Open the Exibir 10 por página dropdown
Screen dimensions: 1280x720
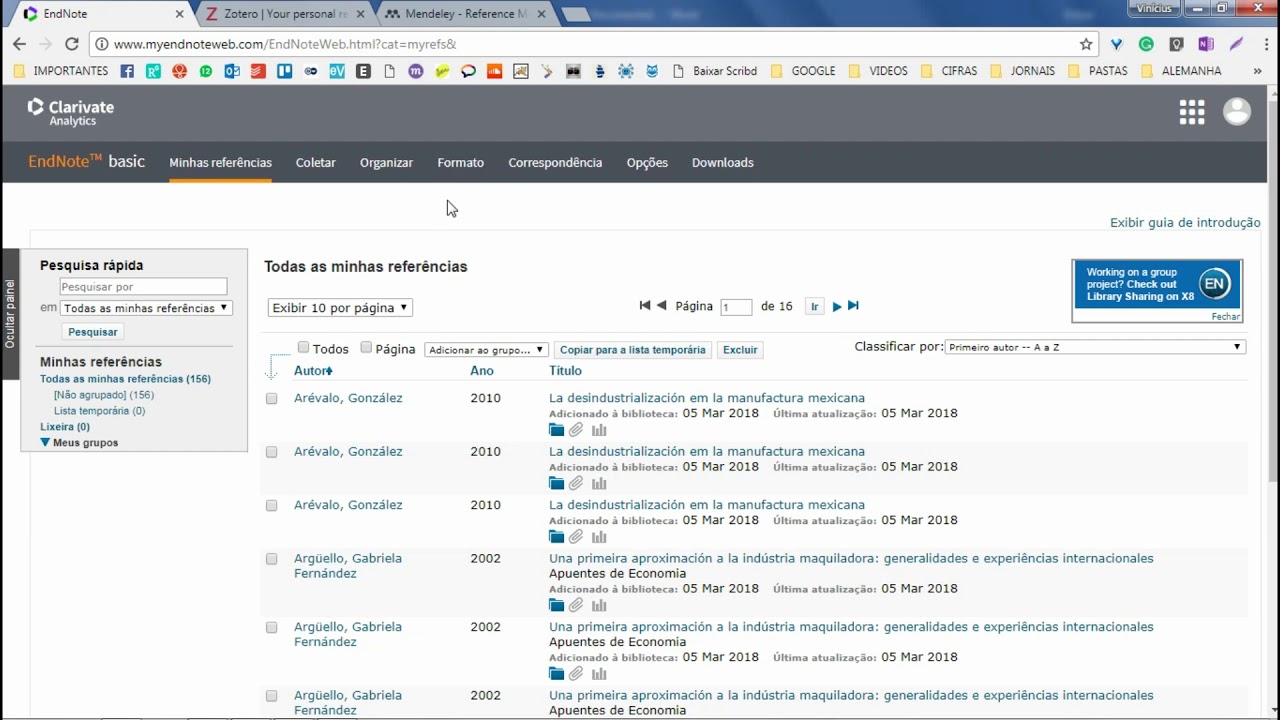click(x=340, y=308)
